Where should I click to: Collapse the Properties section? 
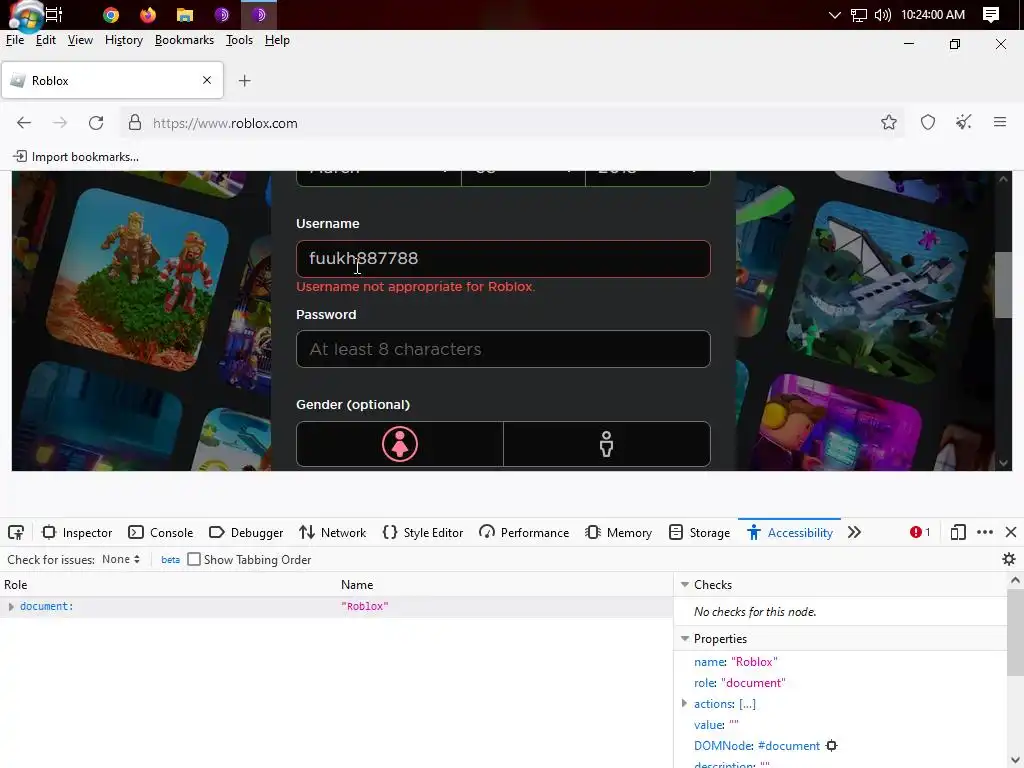(685, 639)
